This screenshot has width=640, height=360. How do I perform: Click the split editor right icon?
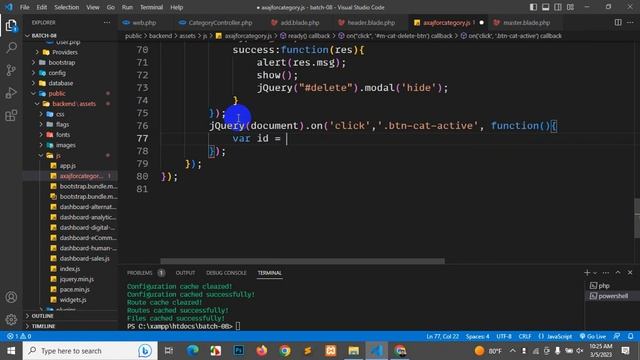pos(618,22)
